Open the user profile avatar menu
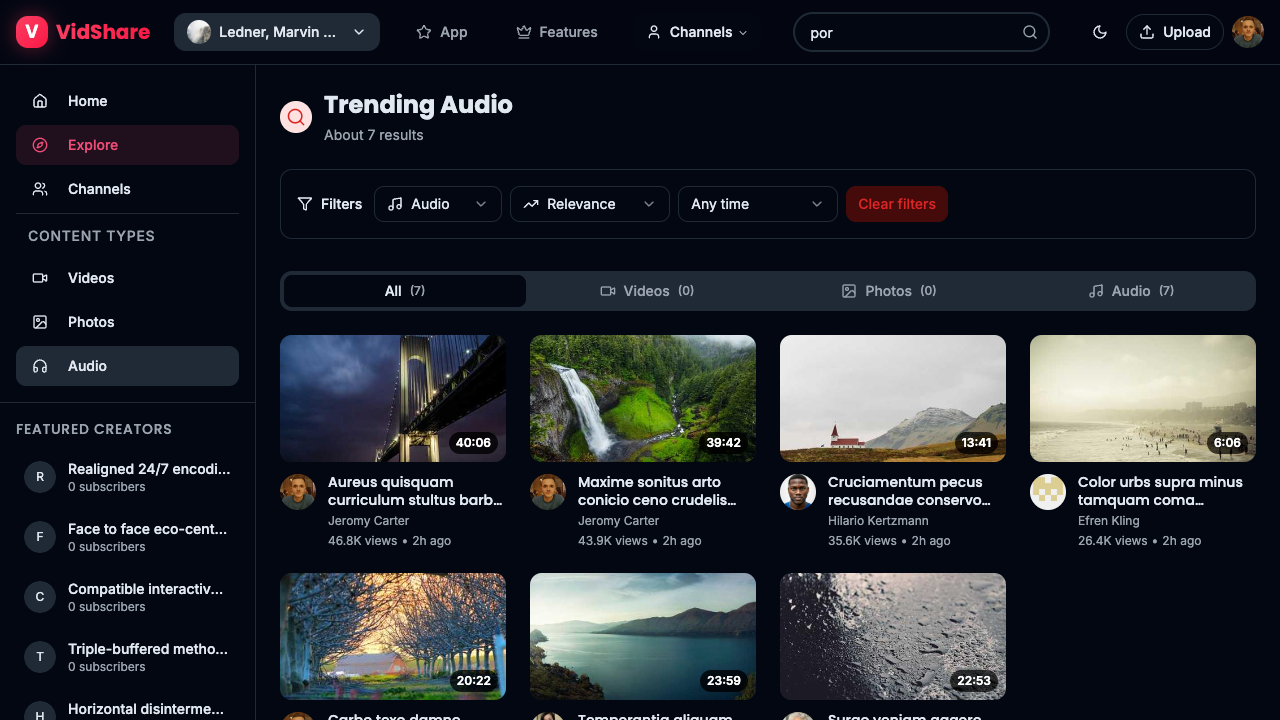This screenshot has width=1280, height=720. coord(1248,32)
